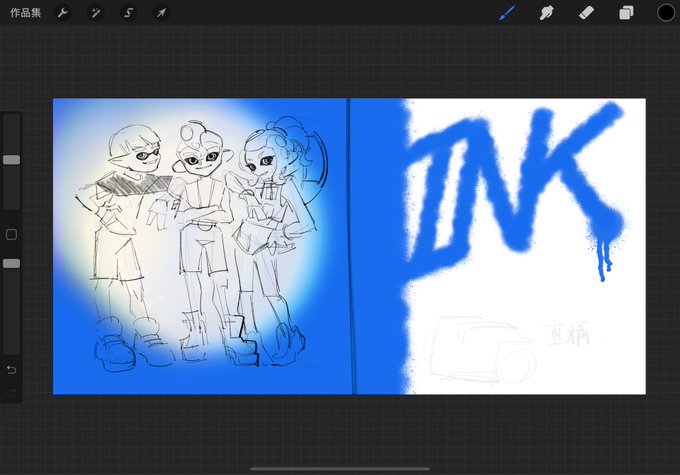
Task: Open the 作品集 gallery
Action: coord(26,13)
